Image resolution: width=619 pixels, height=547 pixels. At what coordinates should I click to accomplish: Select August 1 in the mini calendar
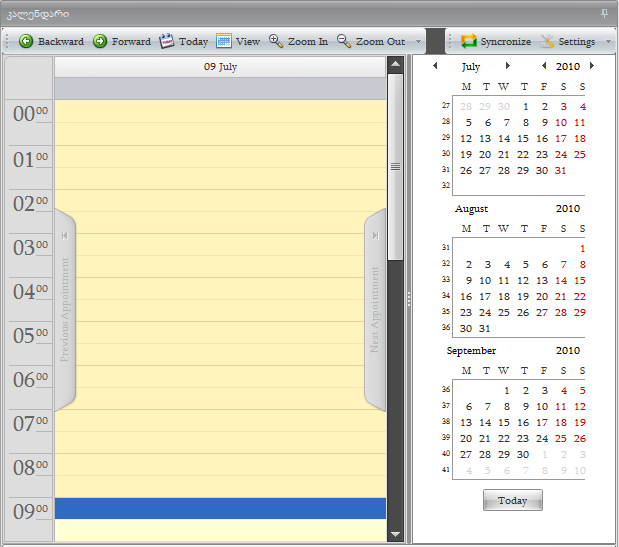(x=582, y=249)
